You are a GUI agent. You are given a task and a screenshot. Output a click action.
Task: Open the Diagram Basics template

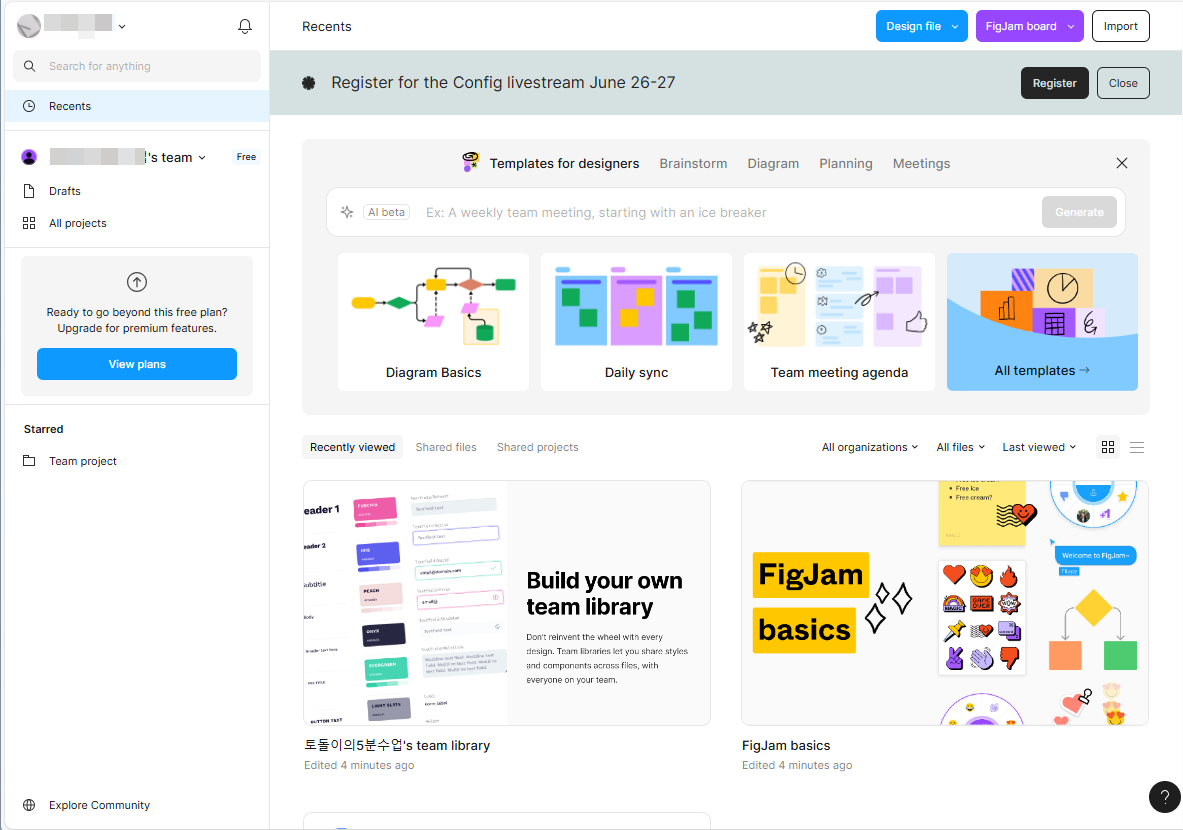click(x=433, y=322)
